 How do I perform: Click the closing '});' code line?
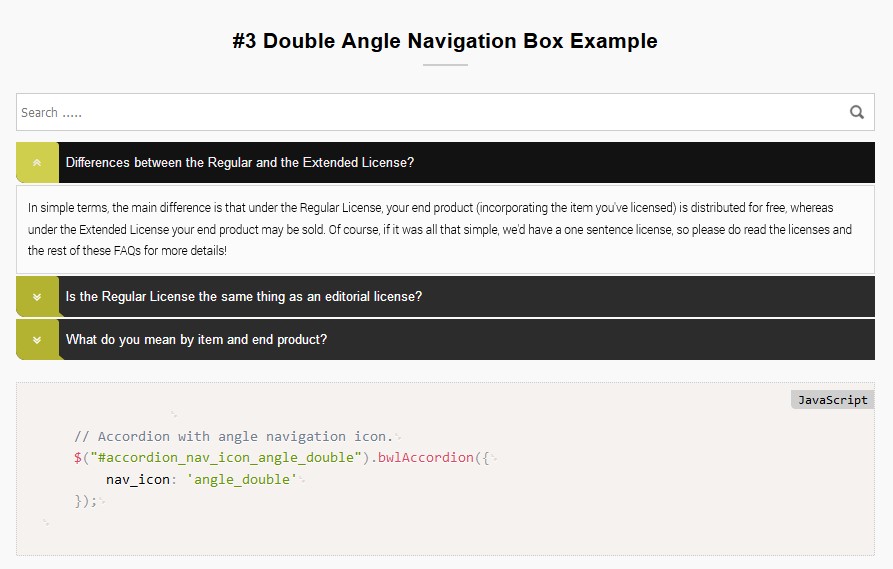pyautogui.click(x=86, y=501)
